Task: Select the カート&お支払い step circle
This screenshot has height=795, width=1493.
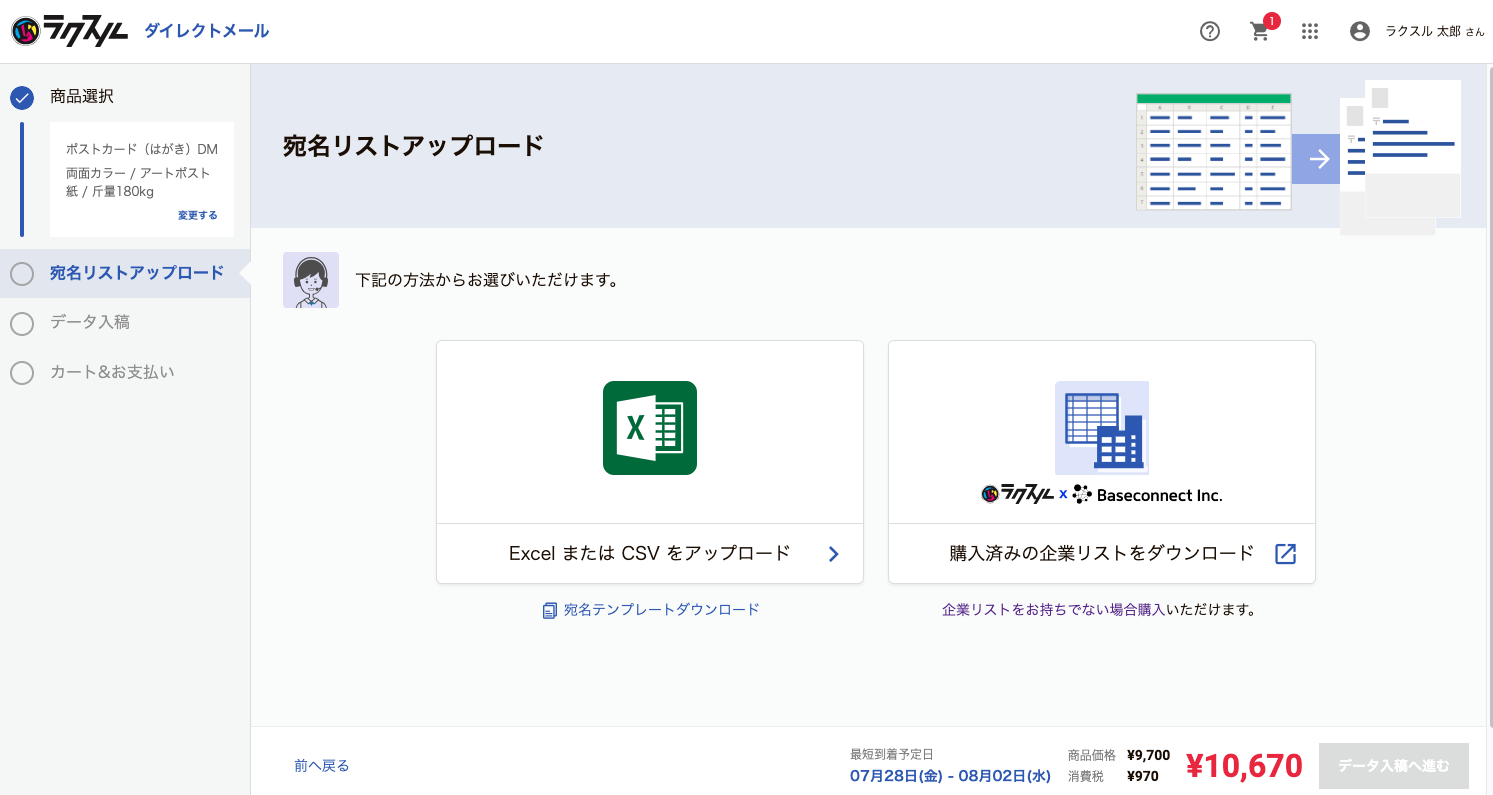Action: click(x=22, y=373)
